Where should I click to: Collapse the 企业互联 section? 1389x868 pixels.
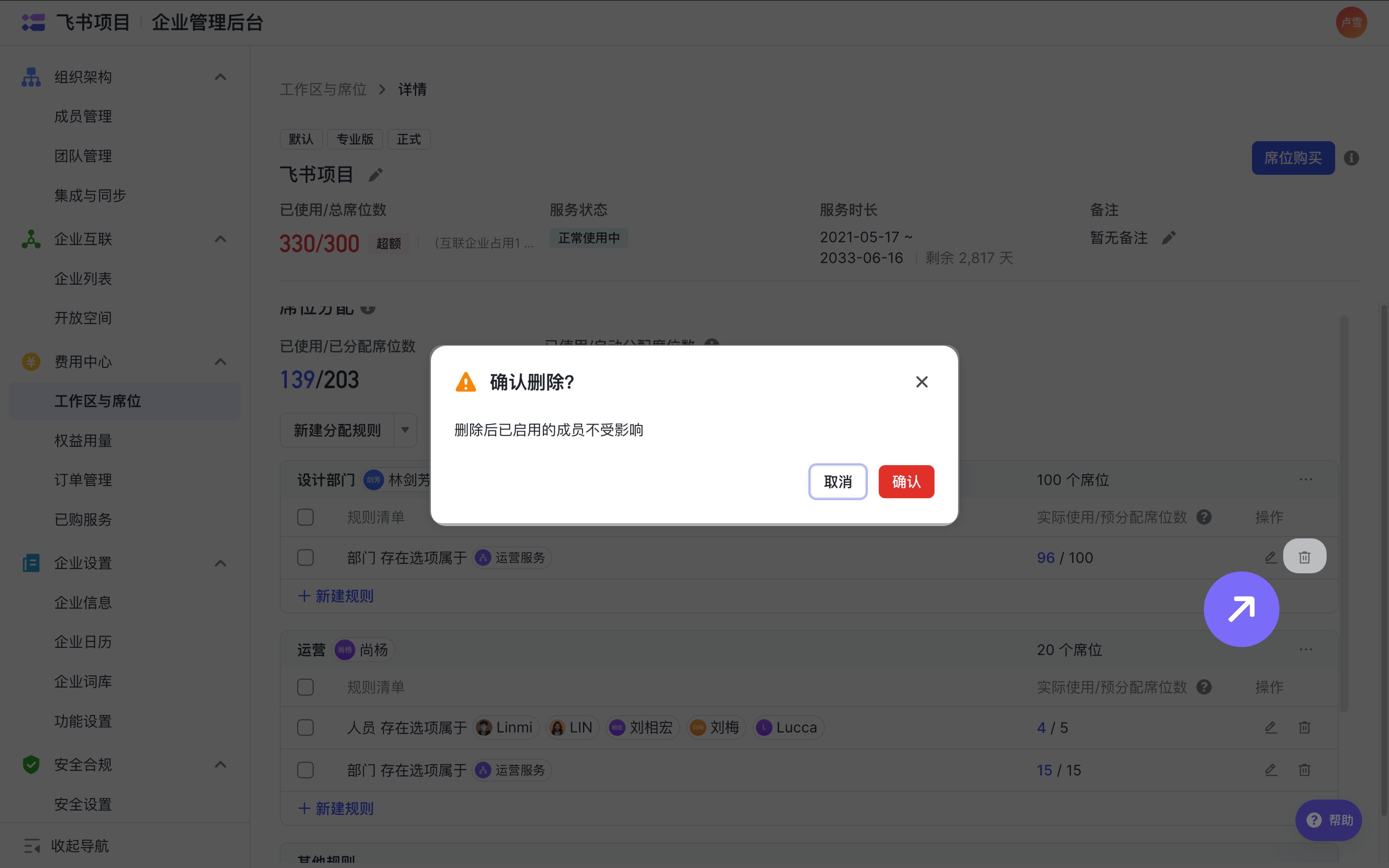tap(220, 239)
